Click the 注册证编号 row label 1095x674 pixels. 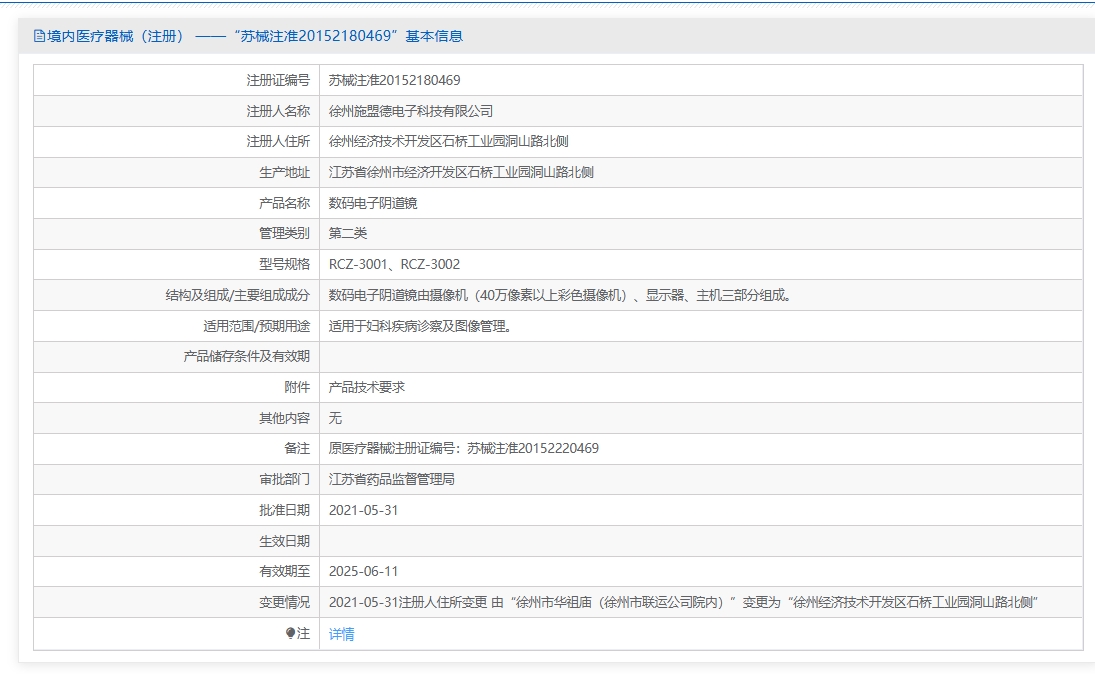point(278,80)
